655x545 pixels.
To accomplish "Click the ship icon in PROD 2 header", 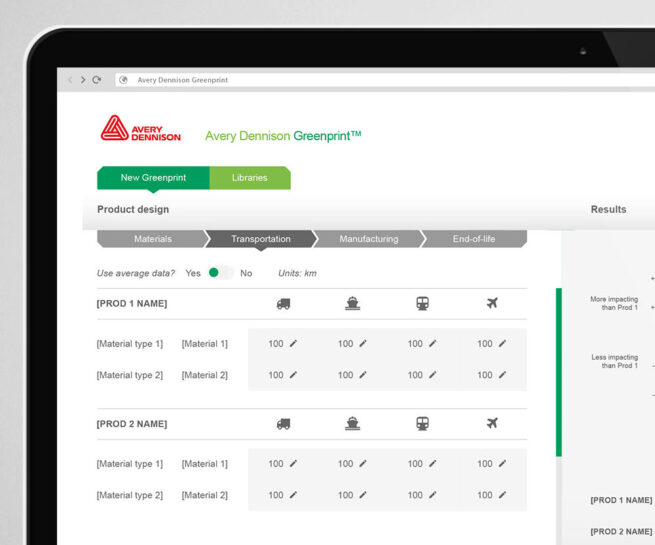I will tap(353, 424).
